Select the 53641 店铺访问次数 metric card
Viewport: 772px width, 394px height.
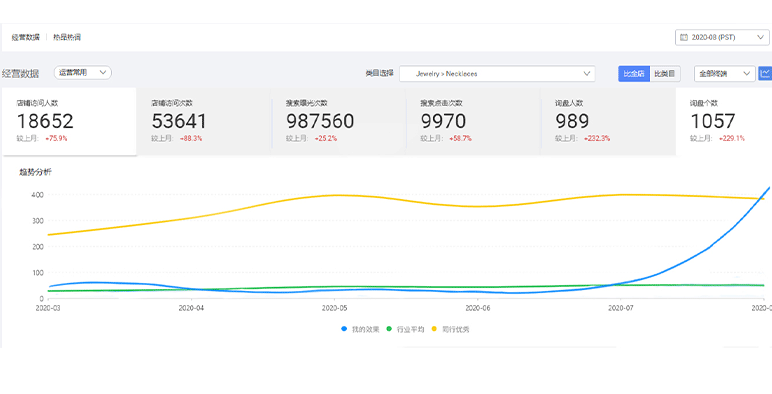(x=203, y=122)
